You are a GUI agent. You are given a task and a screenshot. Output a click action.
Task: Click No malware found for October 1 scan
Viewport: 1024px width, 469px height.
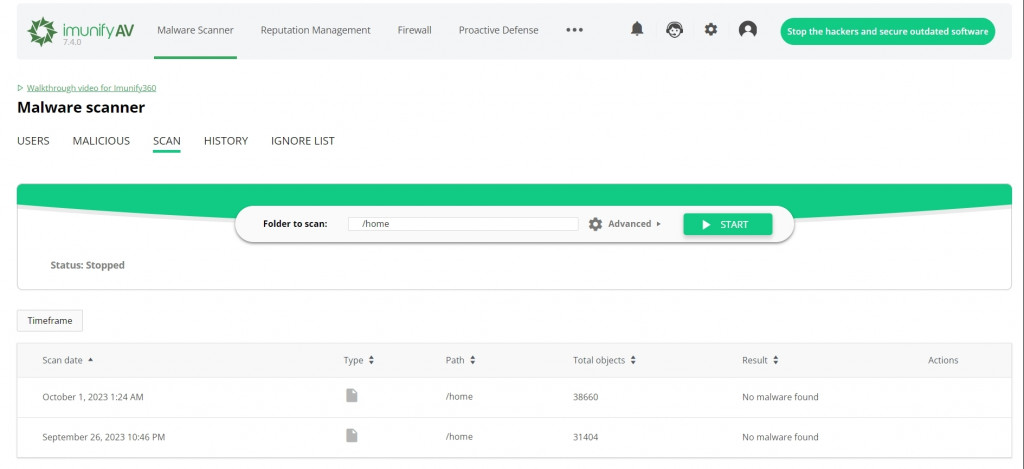pyautogui.click(x=780, y=396)
